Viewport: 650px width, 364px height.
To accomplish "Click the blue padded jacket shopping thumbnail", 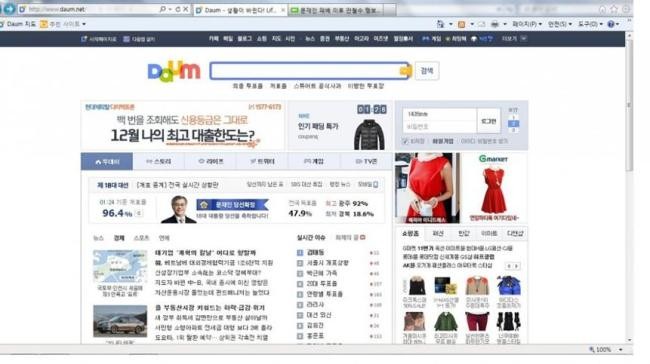I will 509,286.
